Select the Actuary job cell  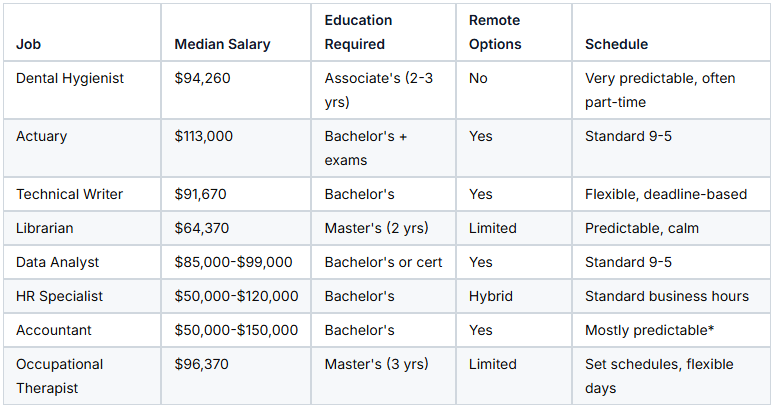pyautogui.click(x=41, y=136)
